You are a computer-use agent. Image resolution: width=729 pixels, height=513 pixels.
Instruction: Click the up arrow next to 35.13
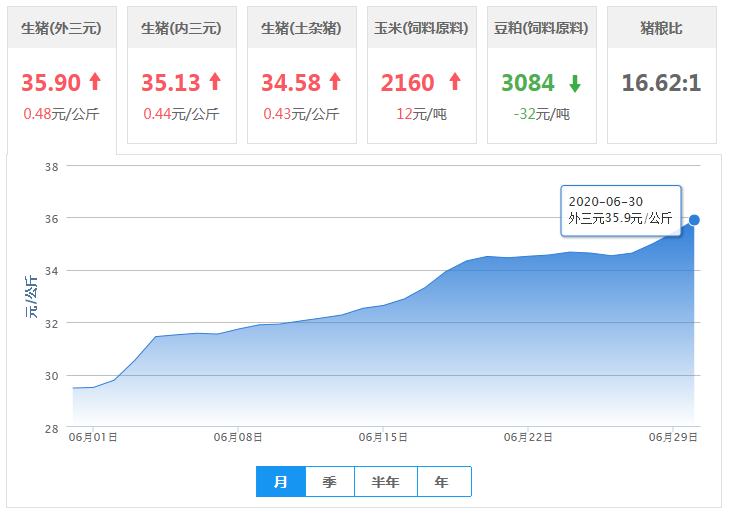tap(215, 82)
